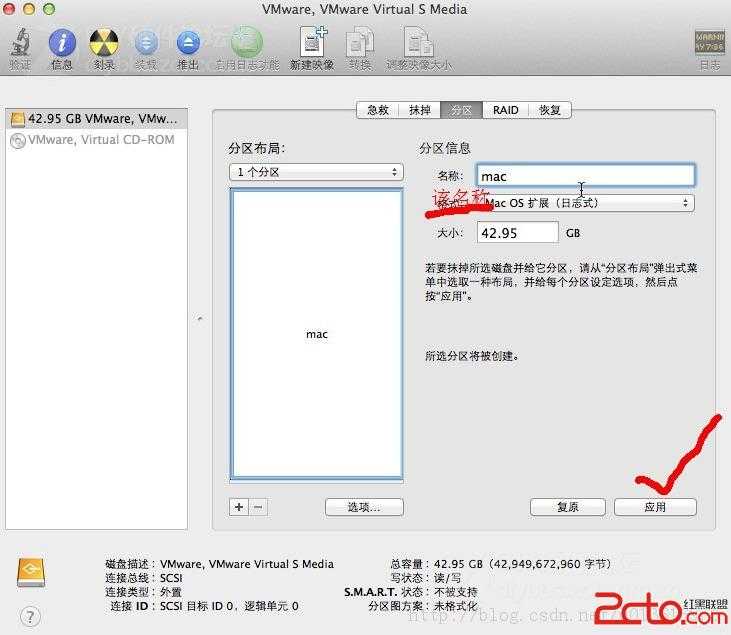Screen dimensions: 731x635
Task: Click the 所选分区将被创建 message
Action: click(471, 356)
